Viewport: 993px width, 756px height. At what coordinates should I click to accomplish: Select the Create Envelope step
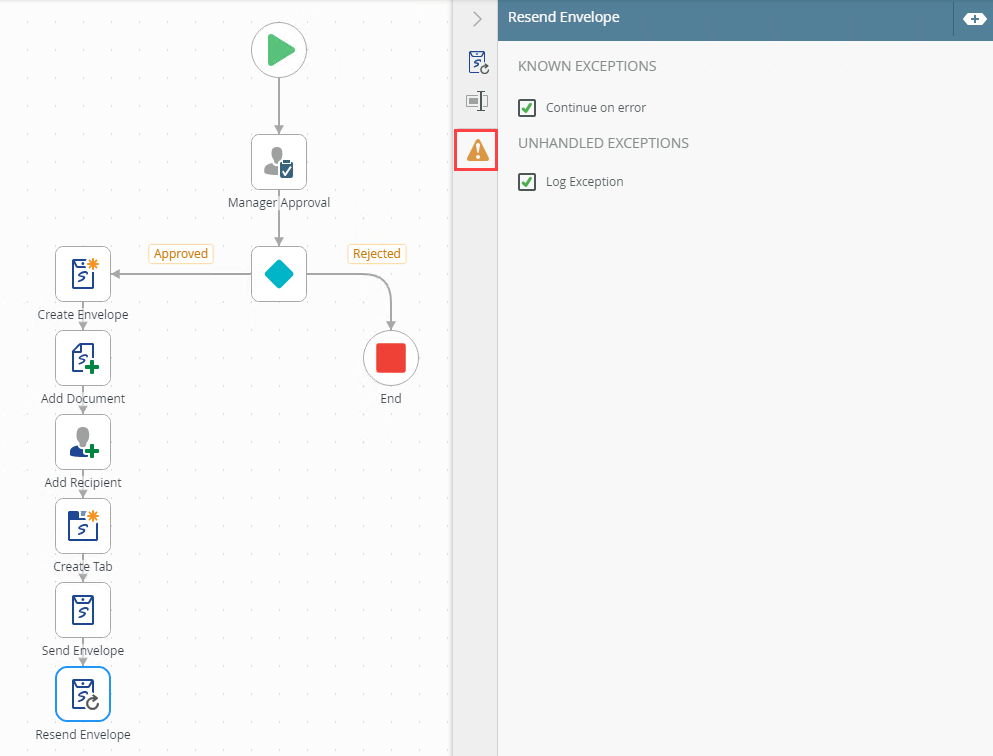83,274
